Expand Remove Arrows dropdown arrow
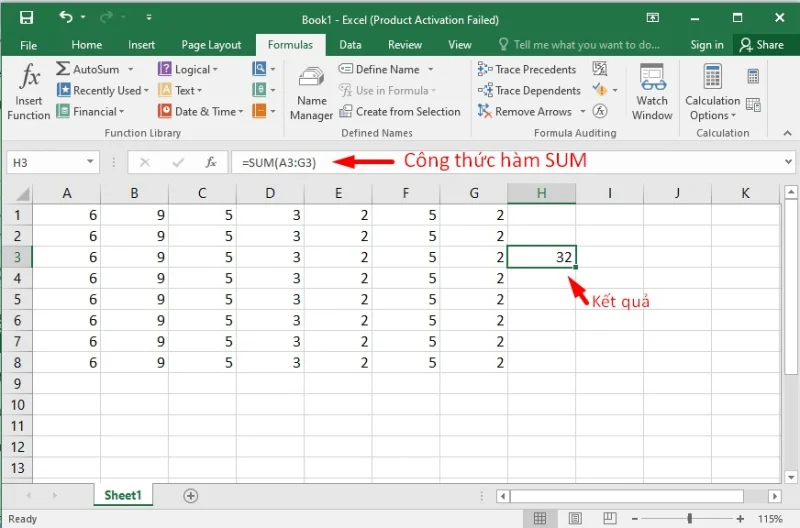The image size is (800, 528). click(x=582, y=111)
